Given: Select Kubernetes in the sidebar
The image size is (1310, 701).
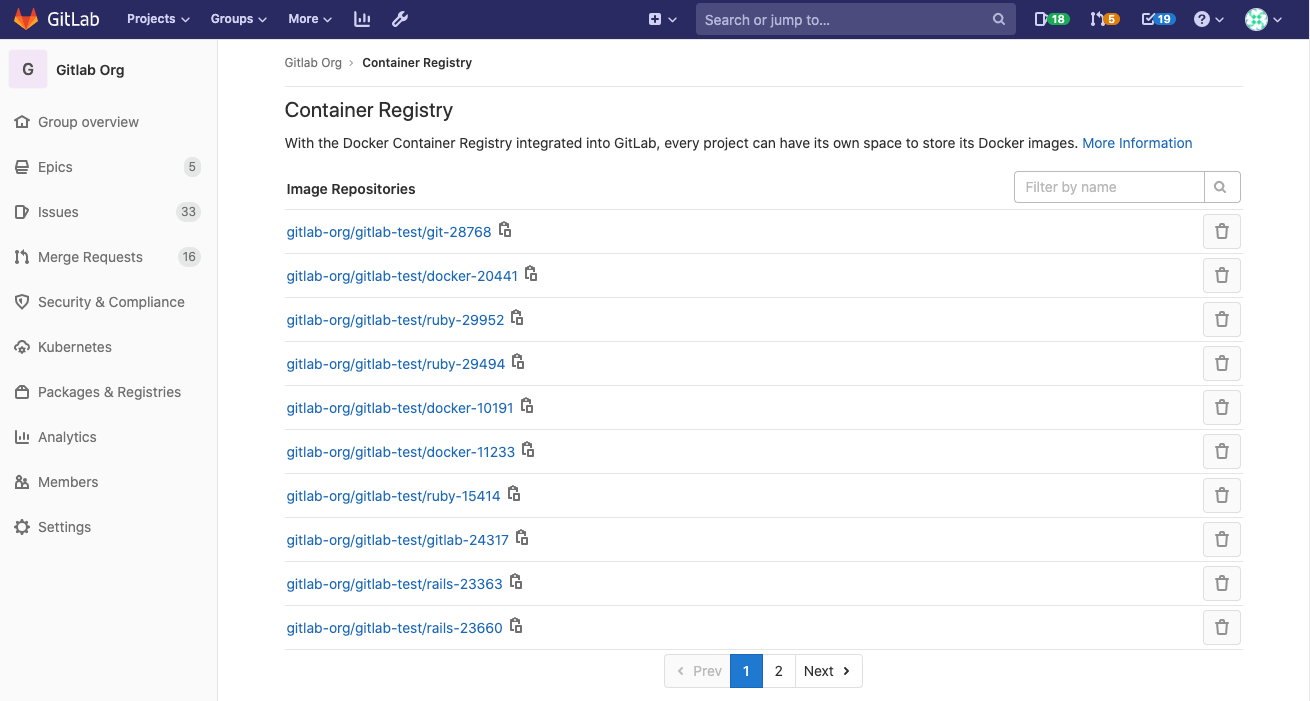Looking at the screenshot, I should click(73, 346).
